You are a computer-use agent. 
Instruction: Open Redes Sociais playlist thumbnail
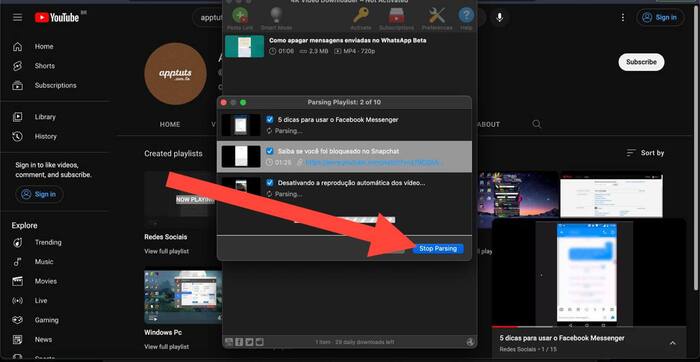pos(183,200)
